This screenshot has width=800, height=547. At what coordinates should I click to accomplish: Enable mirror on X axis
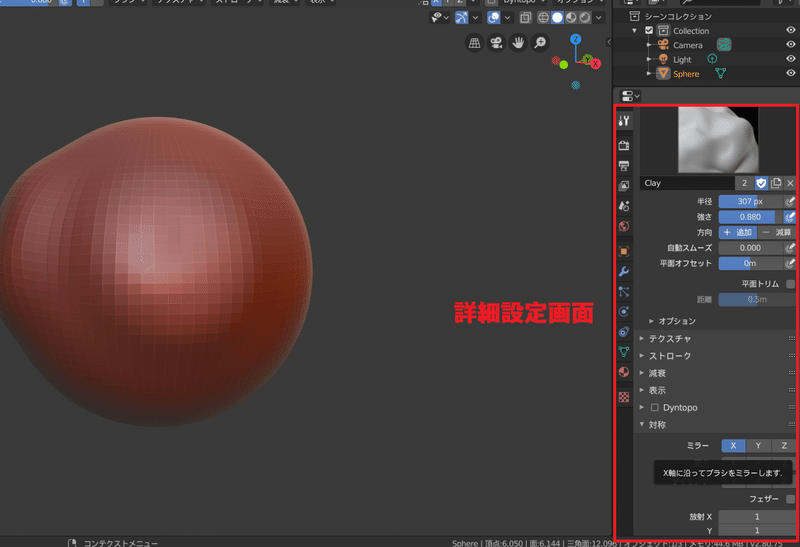733,445
